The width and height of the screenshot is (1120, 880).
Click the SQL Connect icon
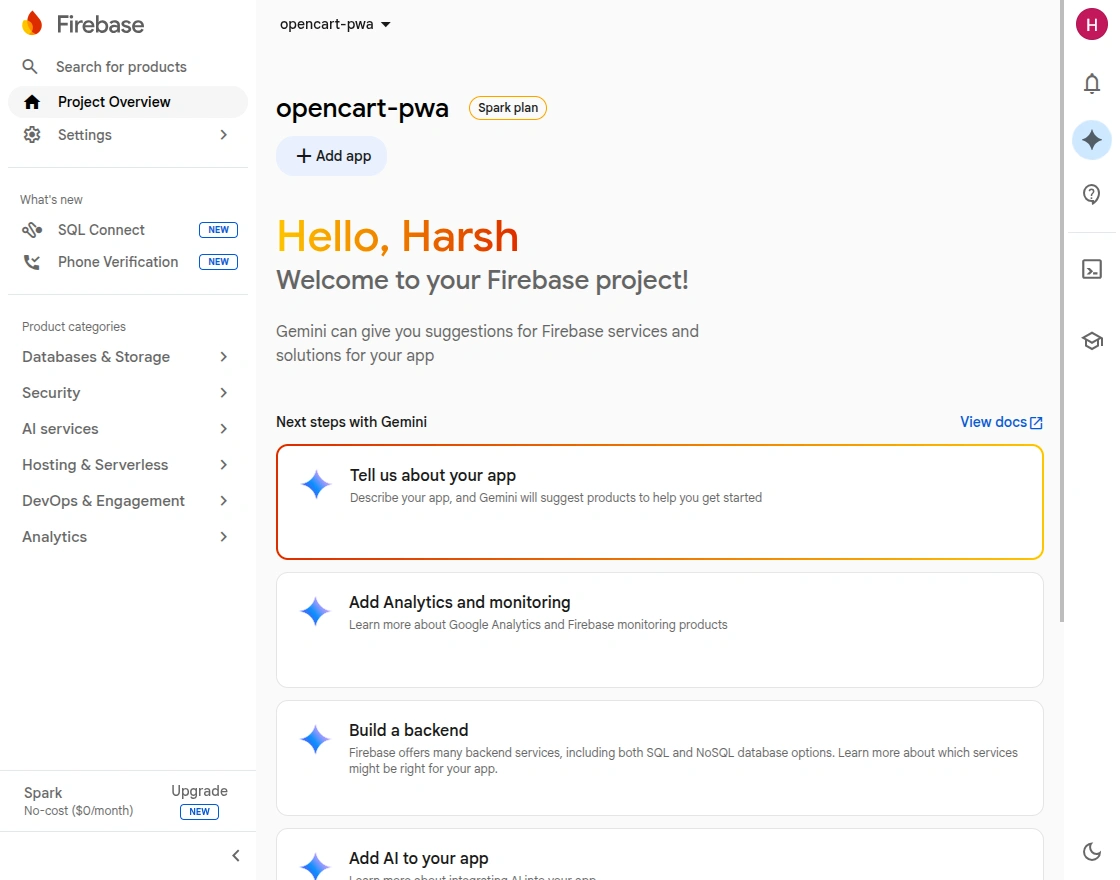coord(31,230)
